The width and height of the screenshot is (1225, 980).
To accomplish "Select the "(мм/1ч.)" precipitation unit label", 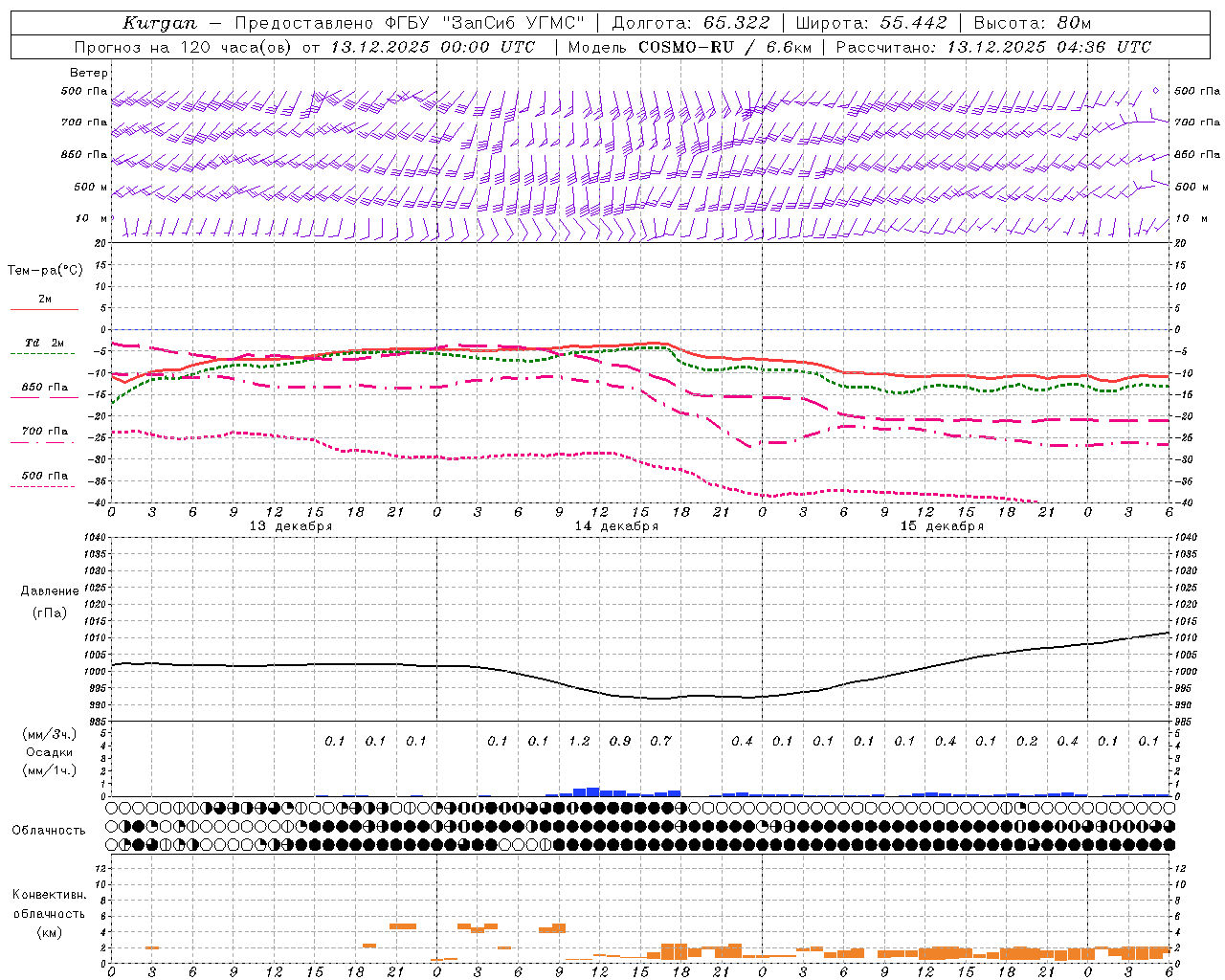I will click(49, 770).
